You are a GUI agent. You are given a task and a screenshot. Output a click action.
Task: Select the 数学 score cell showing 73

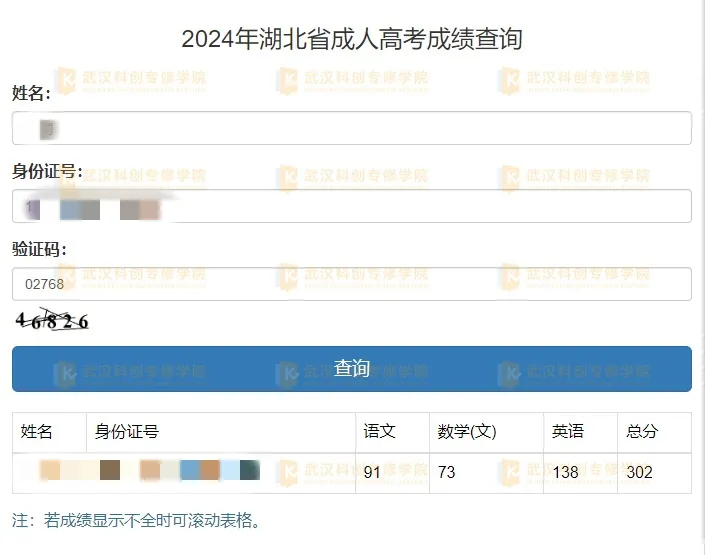pyautogui.click(x=447, y=472)
